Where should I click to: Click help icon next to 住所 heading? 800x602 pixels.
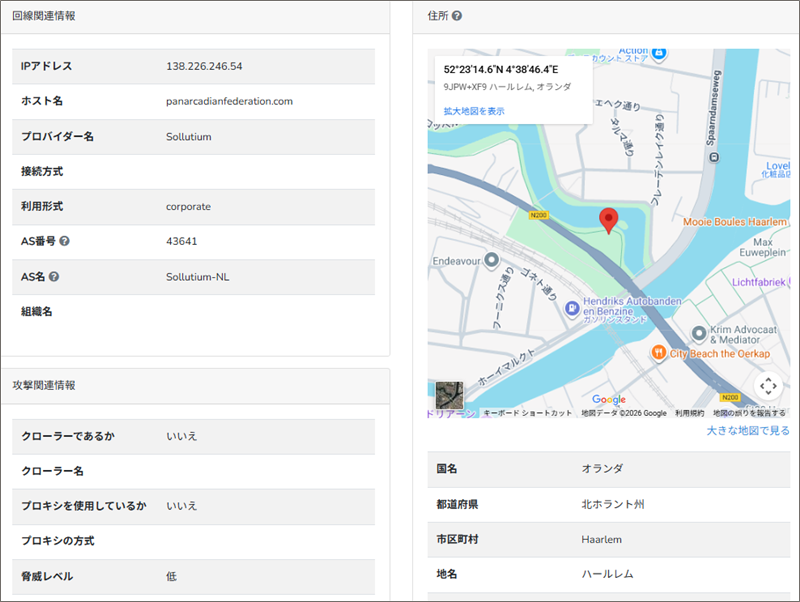pyautogui.click(x=457, y=16)
